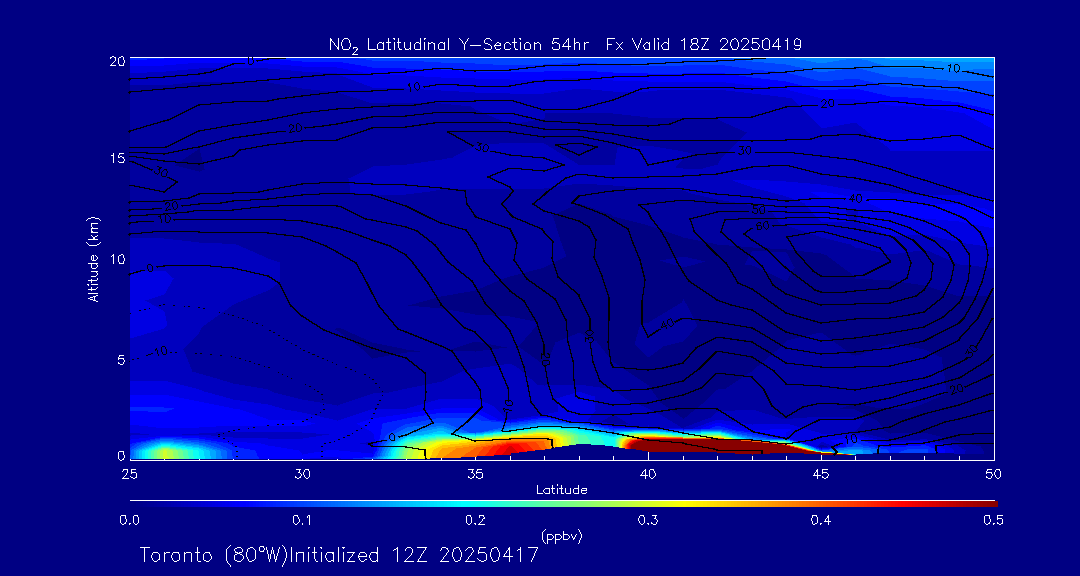Click the altitude axis tick label '5'
This screenshot has width=1080, height=576.
coord(121,360)
